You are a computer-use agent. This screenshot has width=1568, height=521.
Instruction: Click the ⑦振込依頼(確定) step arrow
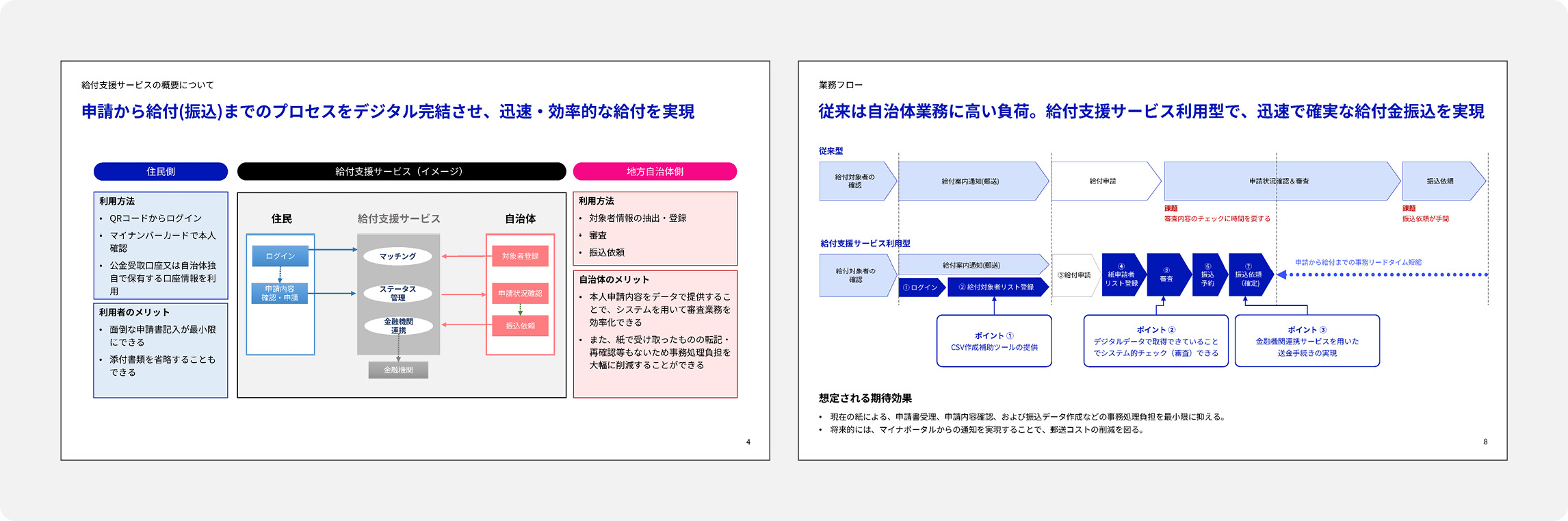click(1251, 275)
